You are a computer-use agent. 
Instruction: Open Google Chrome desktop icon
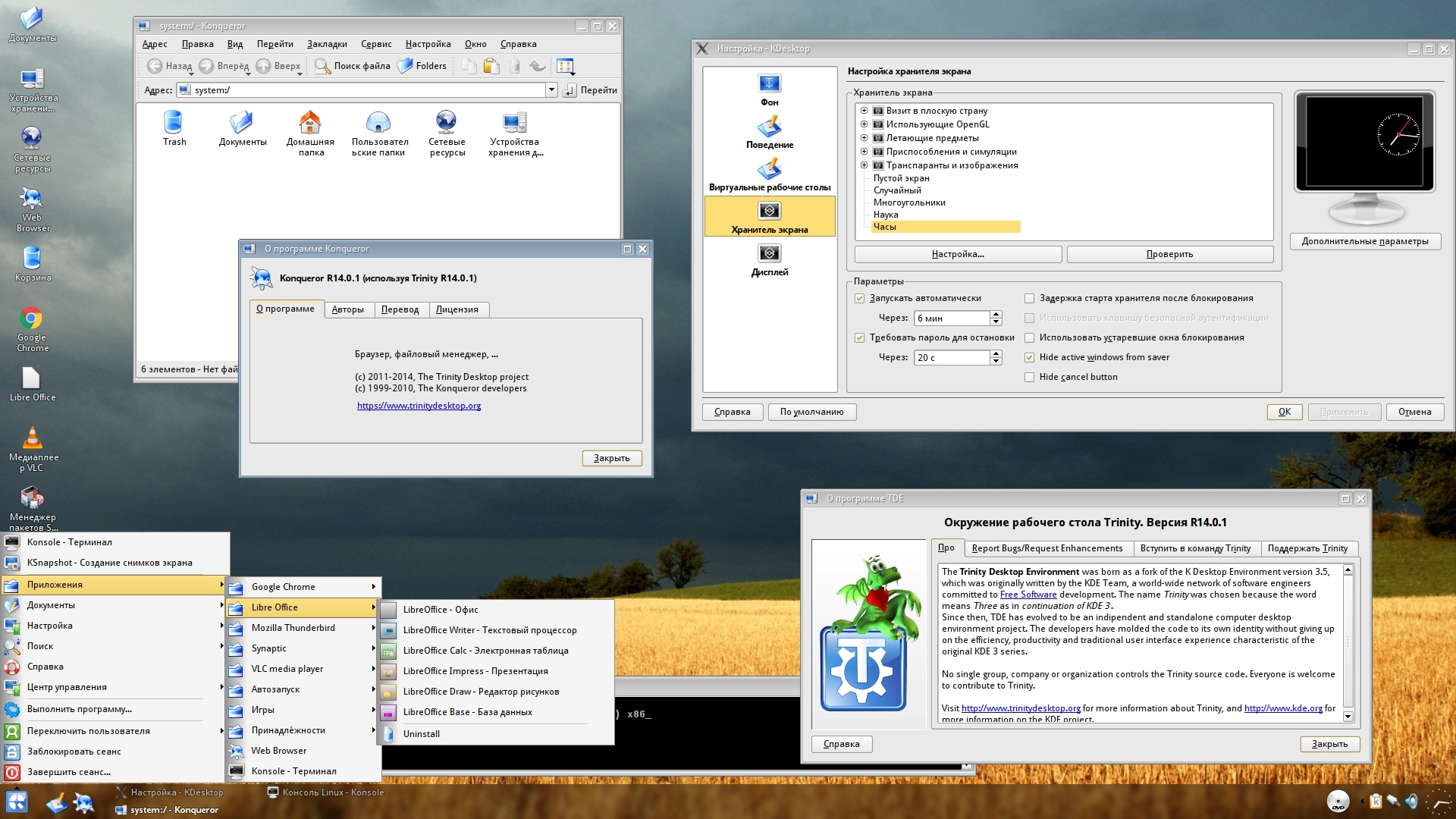click(x=32, y=330)
